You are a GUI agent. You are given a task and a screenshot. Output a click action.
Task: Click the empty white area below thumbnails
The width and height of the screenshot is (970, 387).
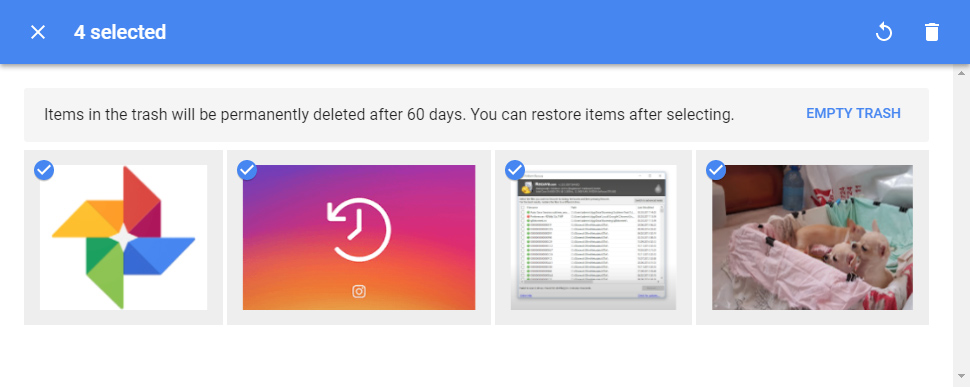476,355
